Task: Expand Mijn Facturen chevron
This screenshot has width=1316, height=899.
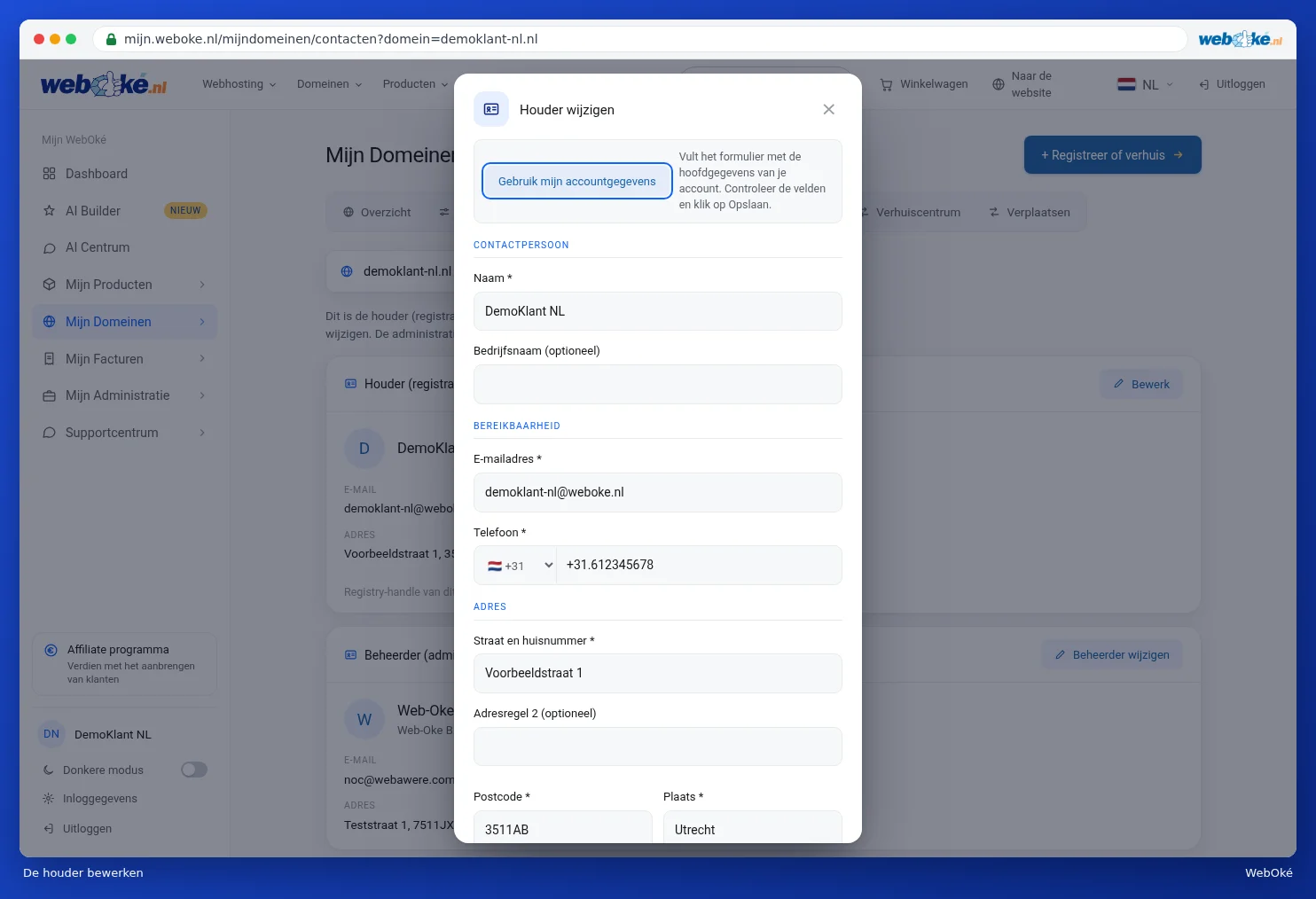Action: coord(202,359)
